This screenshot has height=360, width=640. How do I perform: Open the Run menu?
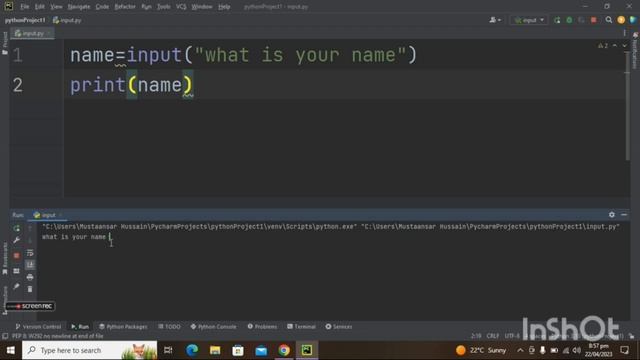(146, 7)
